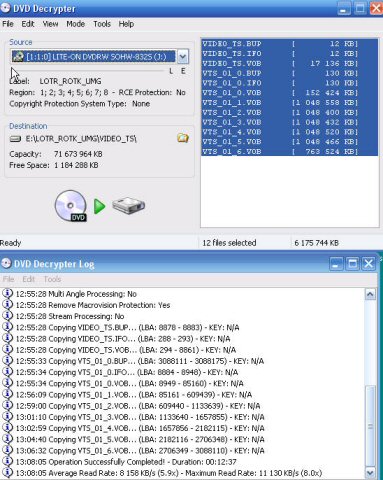Open the Help menu
Image resolution: width=383 pixels, height=480 pixels.
[126, 24]
